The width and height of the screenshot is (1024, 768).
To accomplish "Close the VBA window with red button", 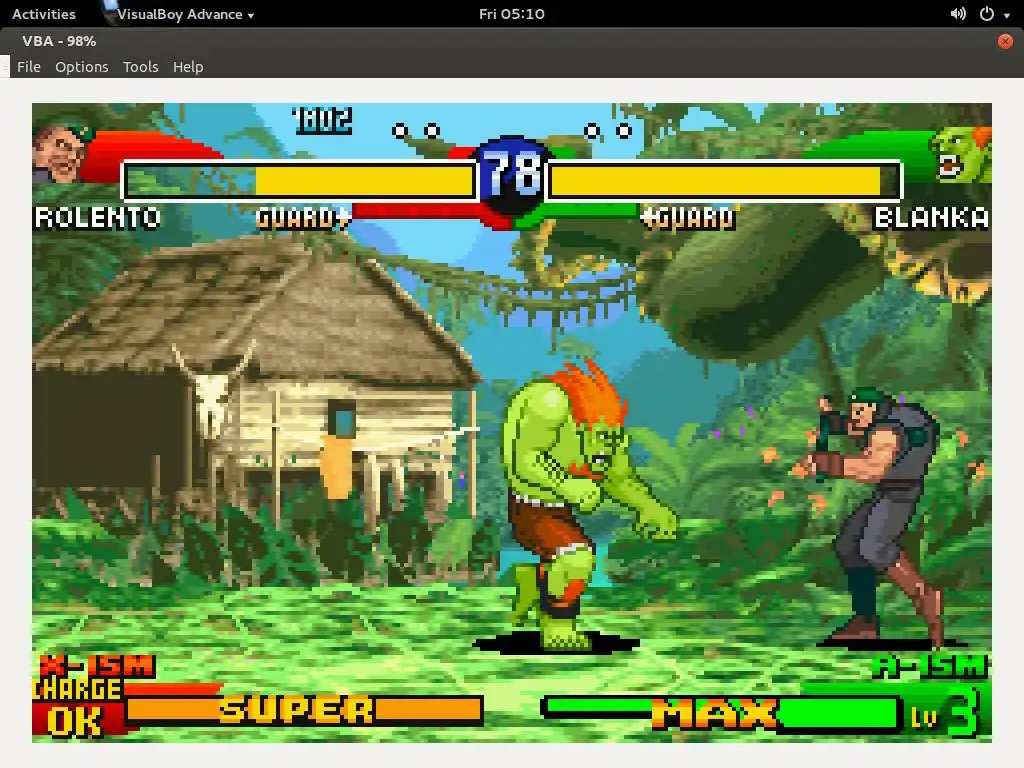I will 1005,41.
